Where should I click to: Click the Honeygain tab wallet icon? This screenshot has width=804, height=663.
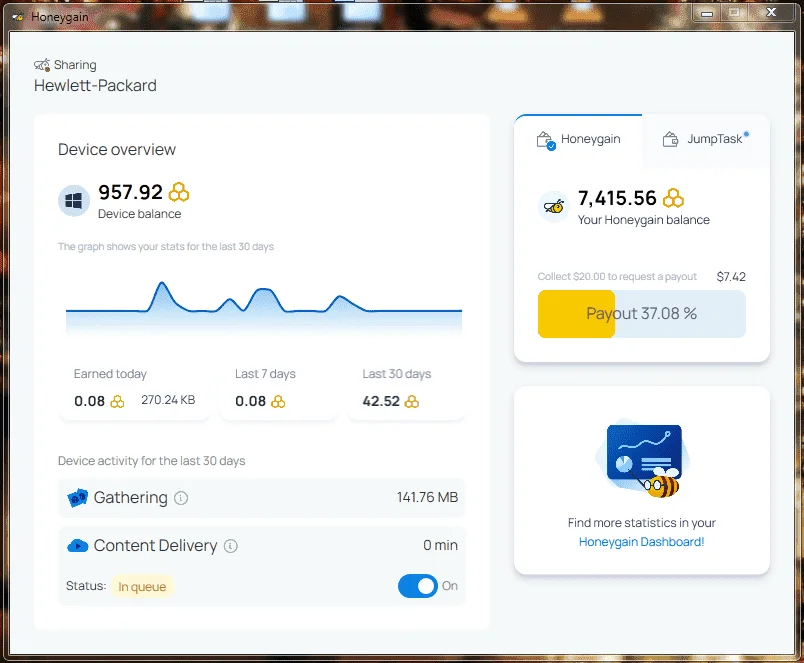click(546, 139)
